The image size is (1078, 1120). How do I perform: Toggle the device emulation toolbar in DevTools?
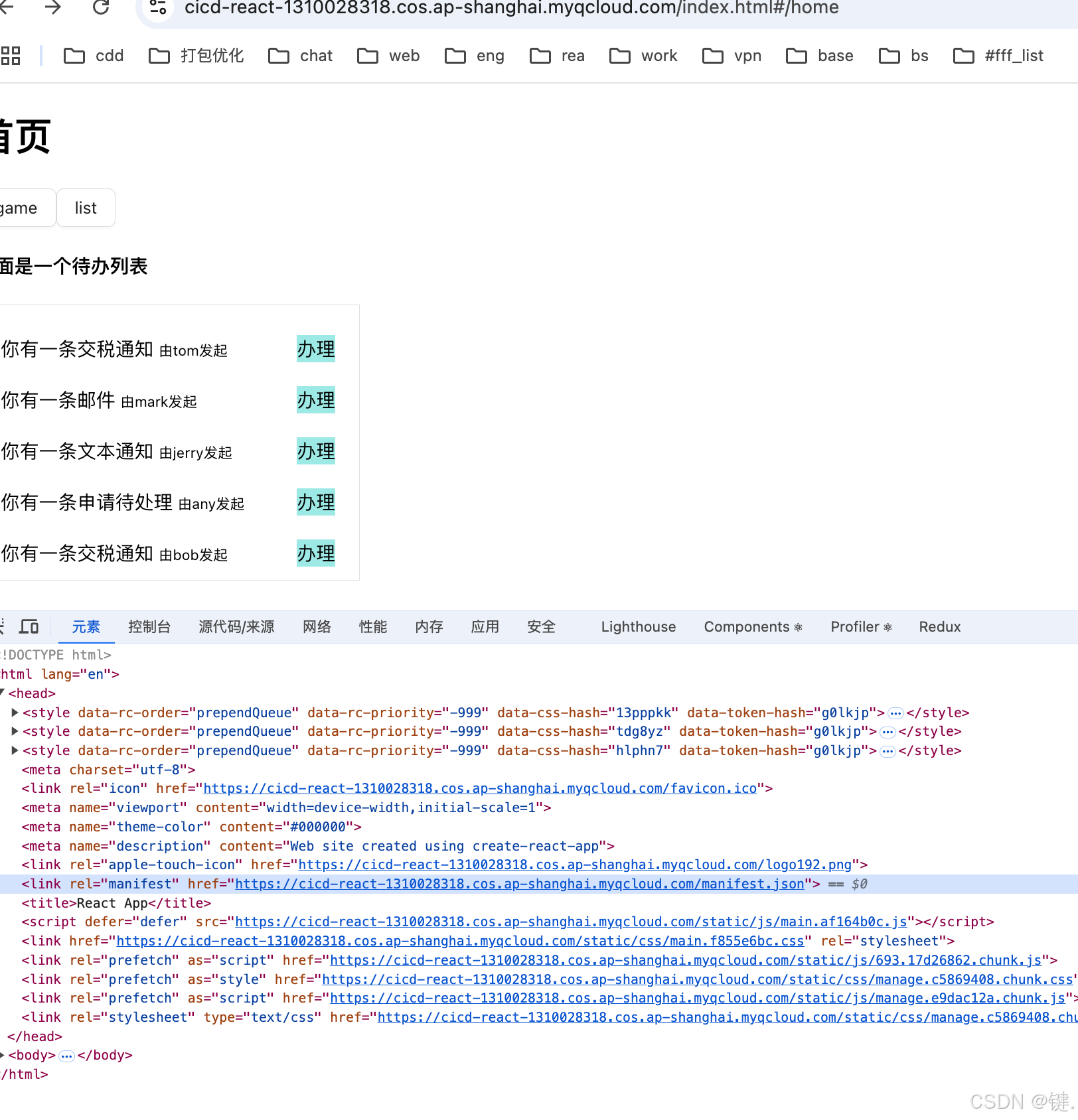(x=29, y=626)
